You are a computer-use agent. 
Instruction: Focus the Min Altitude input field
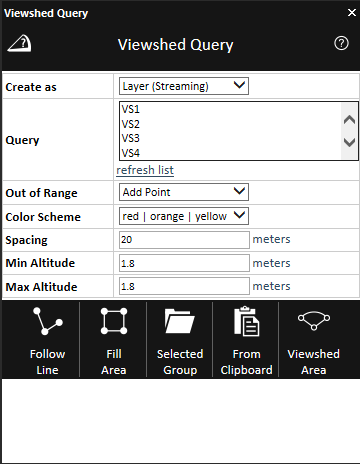(x=184, y=263)
